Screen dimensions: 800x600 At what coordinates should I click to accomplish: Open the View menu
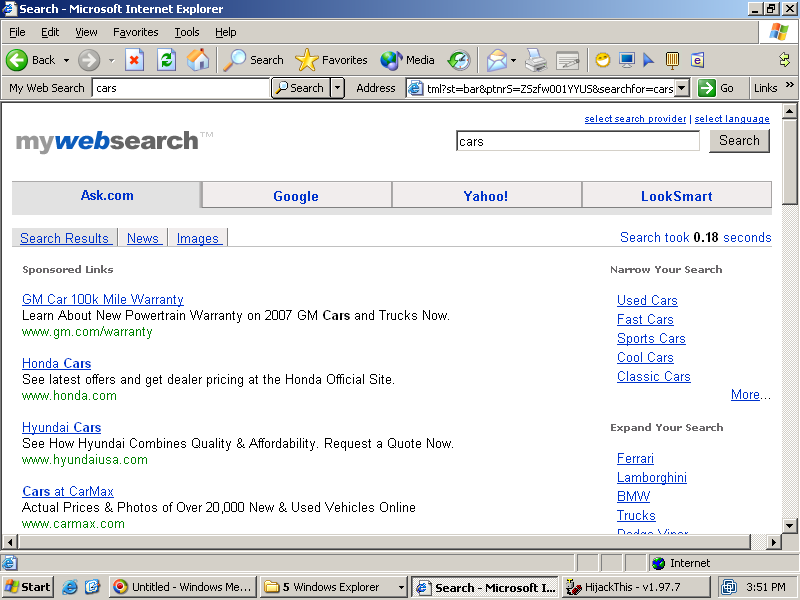(86, 32)
